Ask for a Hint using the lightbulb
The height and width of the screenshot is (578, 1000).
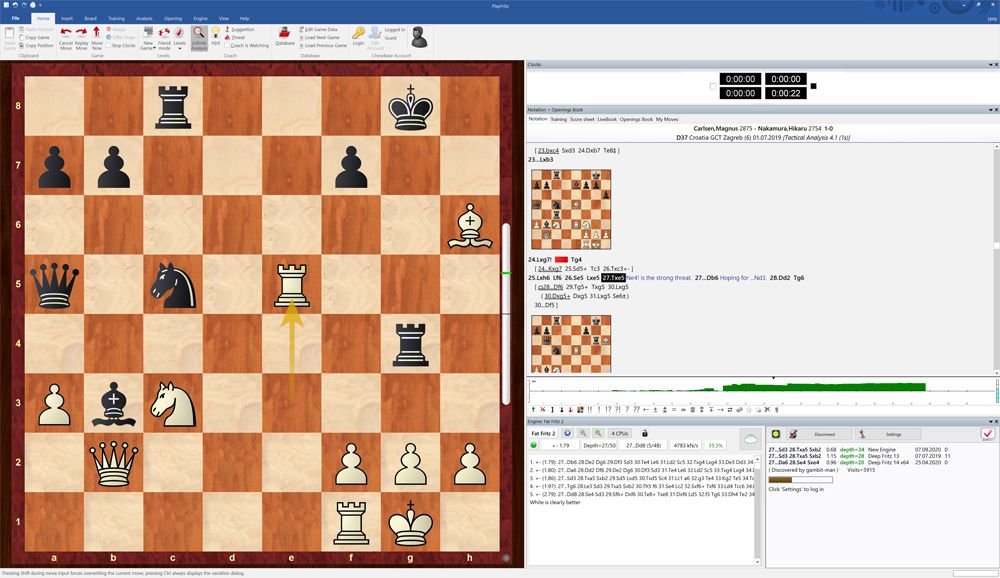click(x=215, y=35)
